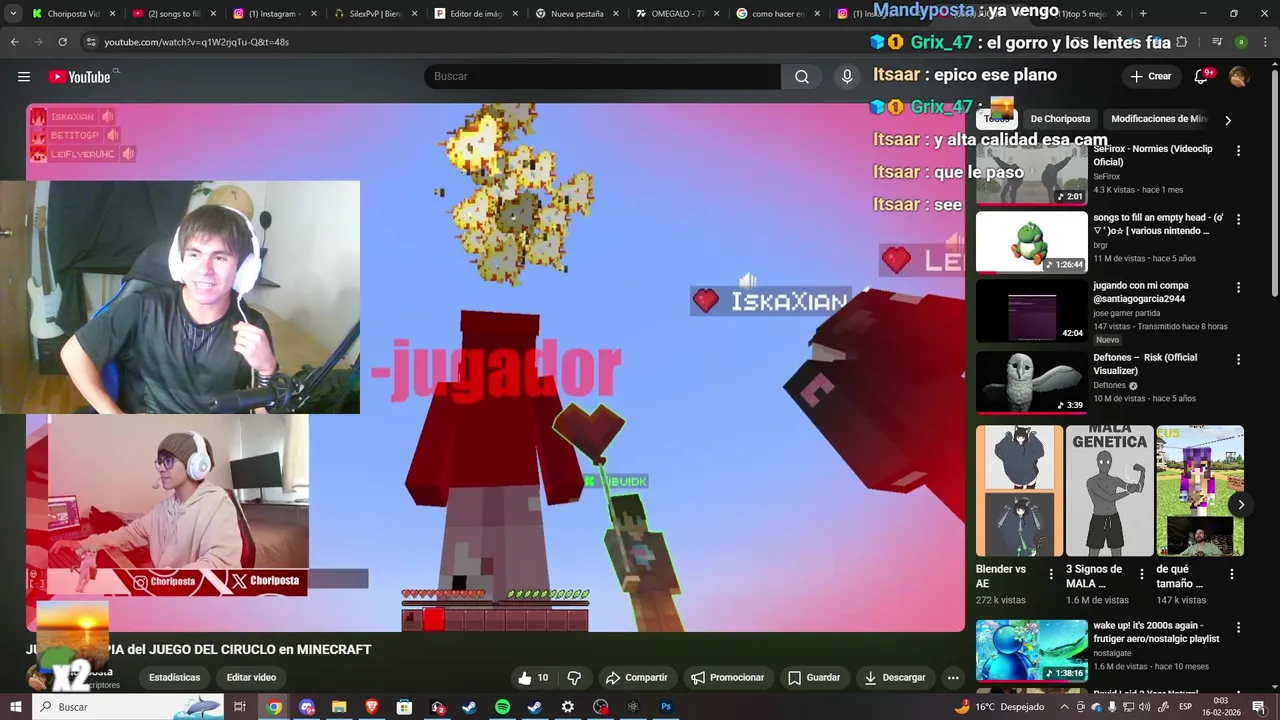Click the Descargar button

(x=894, y=677)
